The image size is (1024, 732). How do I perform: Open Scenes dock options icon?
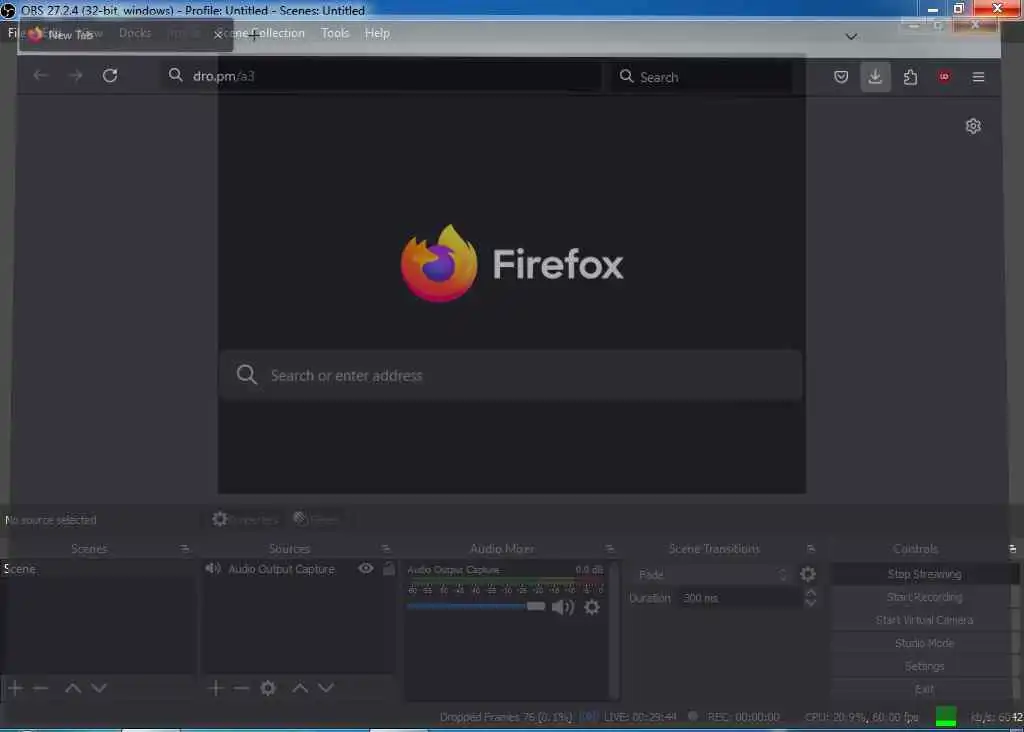click(185, 549)
